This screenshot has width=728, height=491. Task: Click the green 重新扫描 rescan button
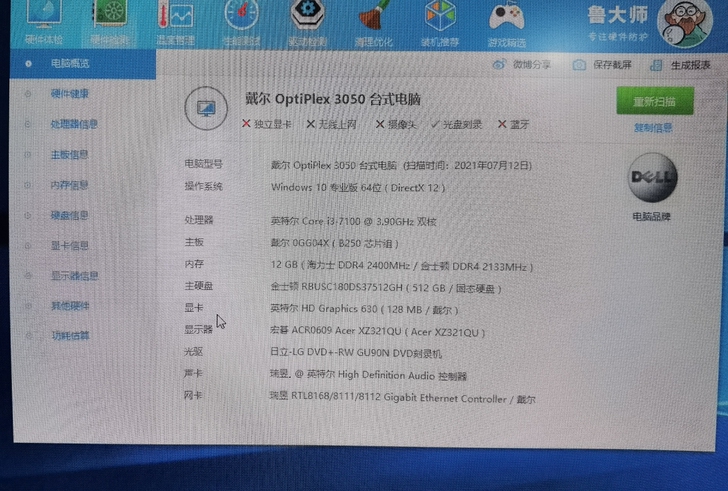(655, 101)
